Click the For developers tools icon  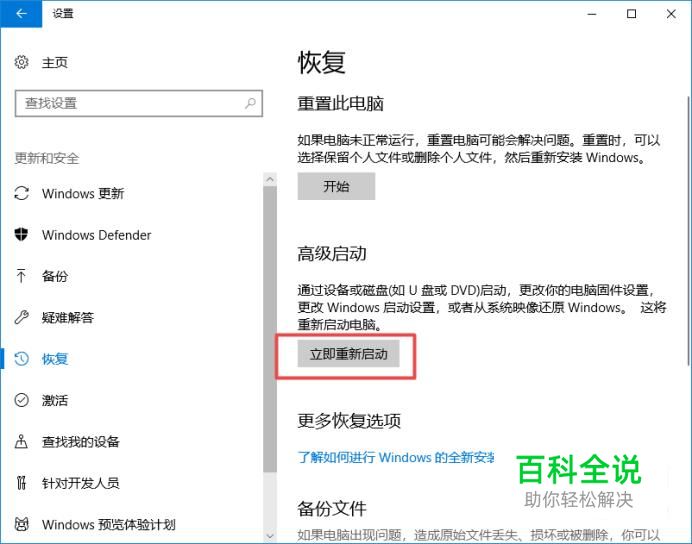(21, 483)
